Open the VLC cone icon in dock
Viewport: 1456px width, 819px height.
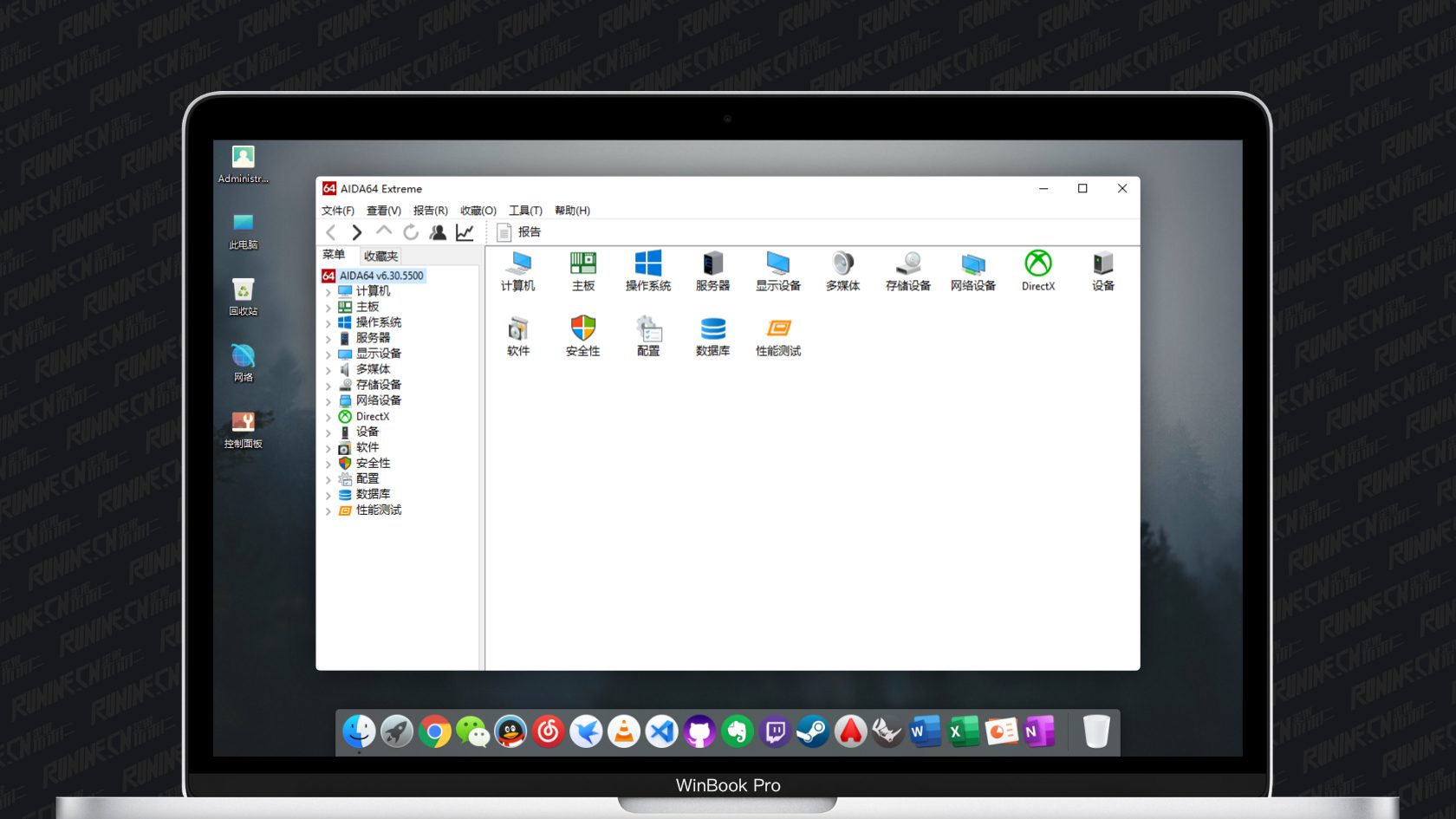click(624, 732)
